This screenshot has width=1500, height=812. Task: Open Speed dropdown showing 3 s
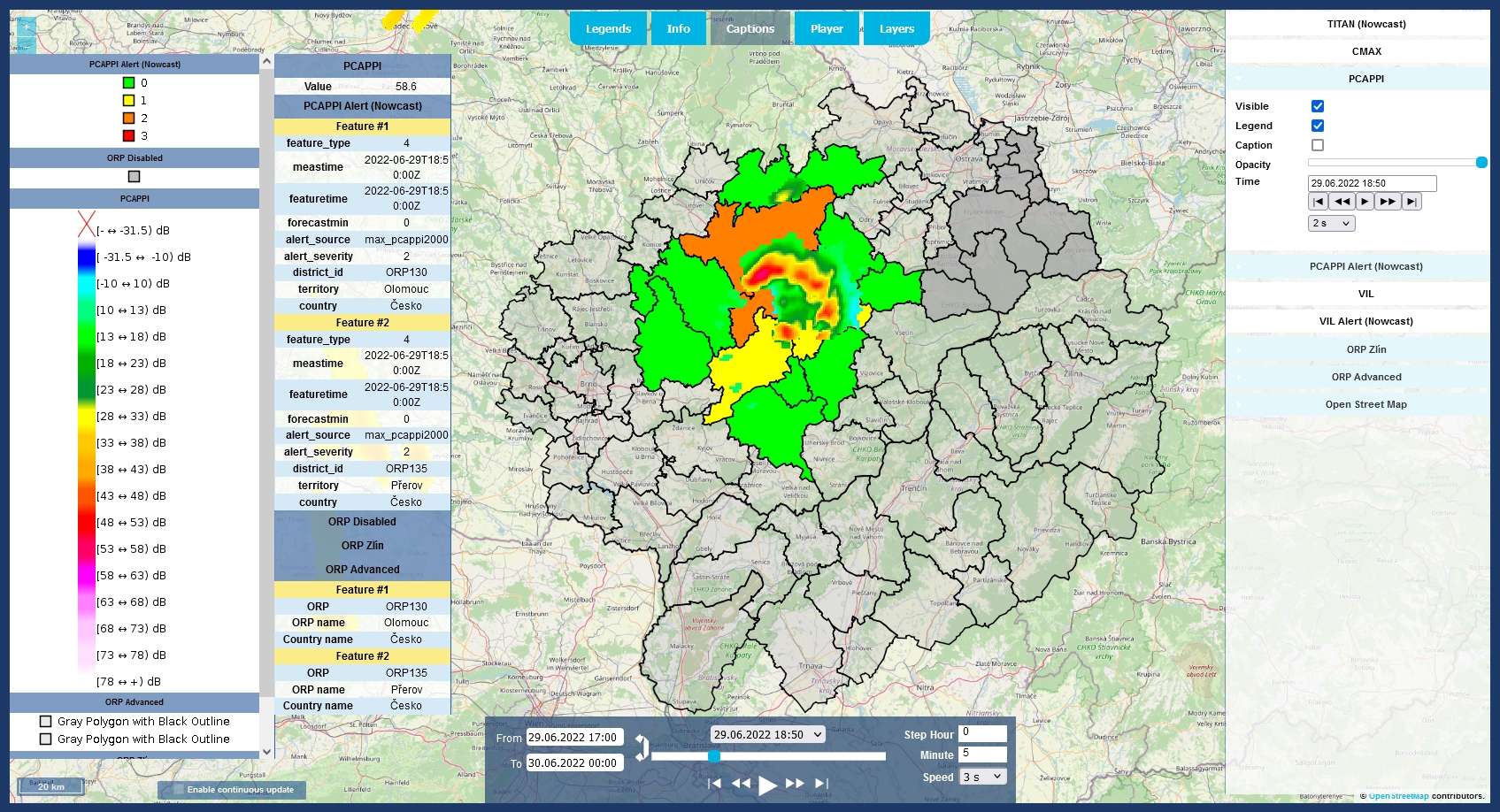[x=983, y=777]
